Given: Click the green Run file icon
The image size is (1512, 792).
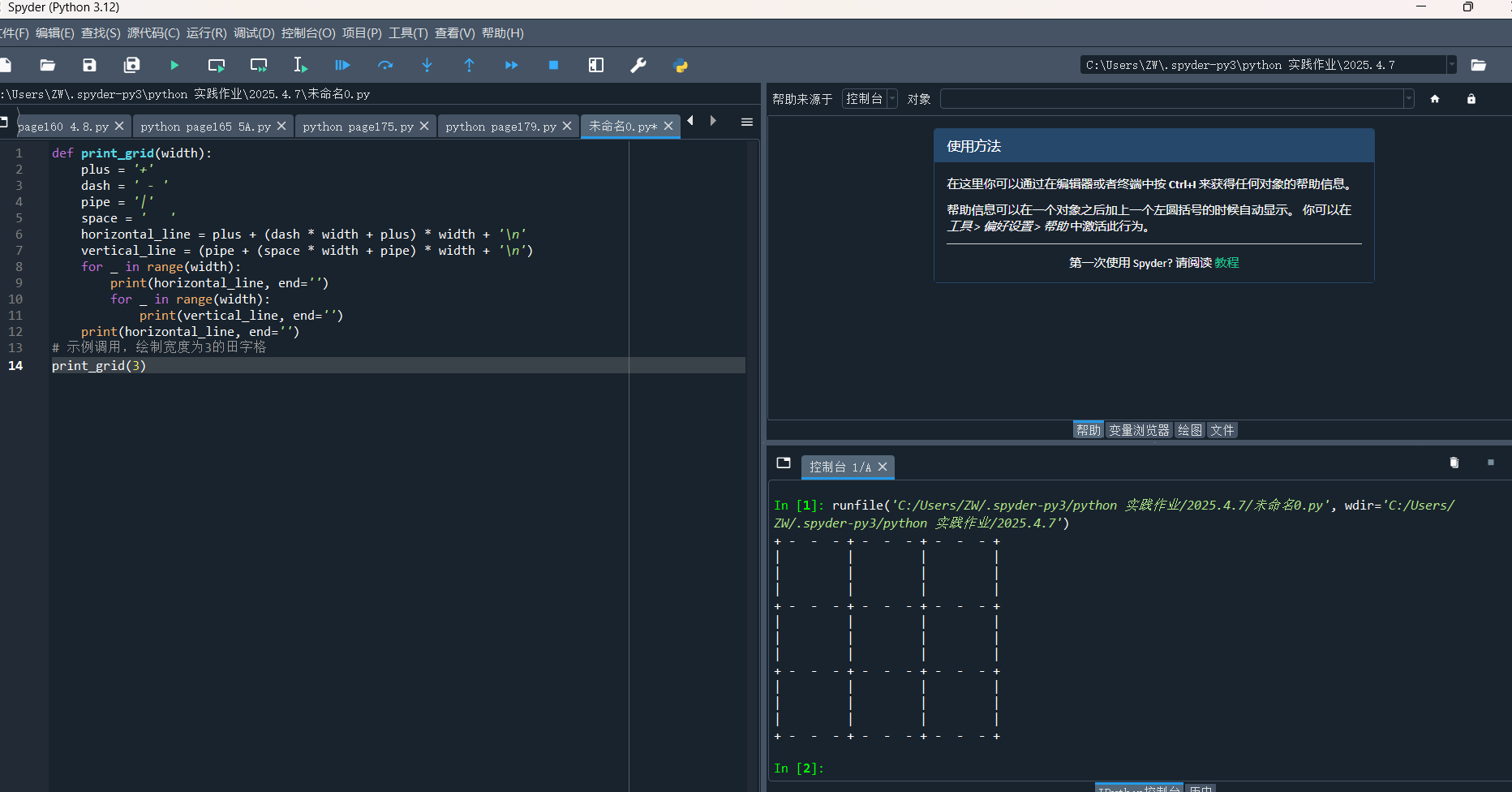Looking at the screenshot, I should tap(174, 66).
